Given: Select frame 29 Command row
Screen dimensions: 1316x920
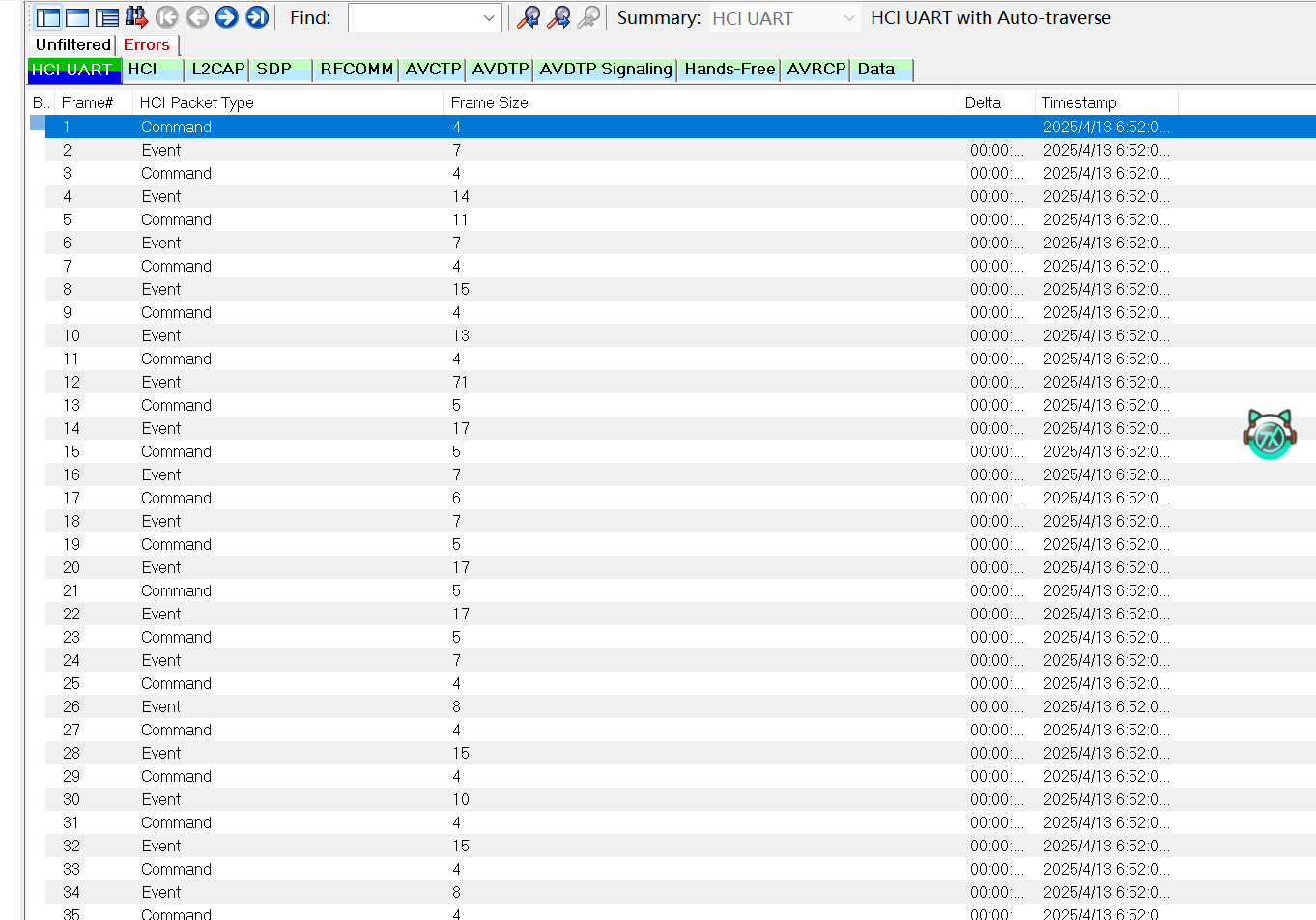Looking at the screenshot, I should (176, 776).
